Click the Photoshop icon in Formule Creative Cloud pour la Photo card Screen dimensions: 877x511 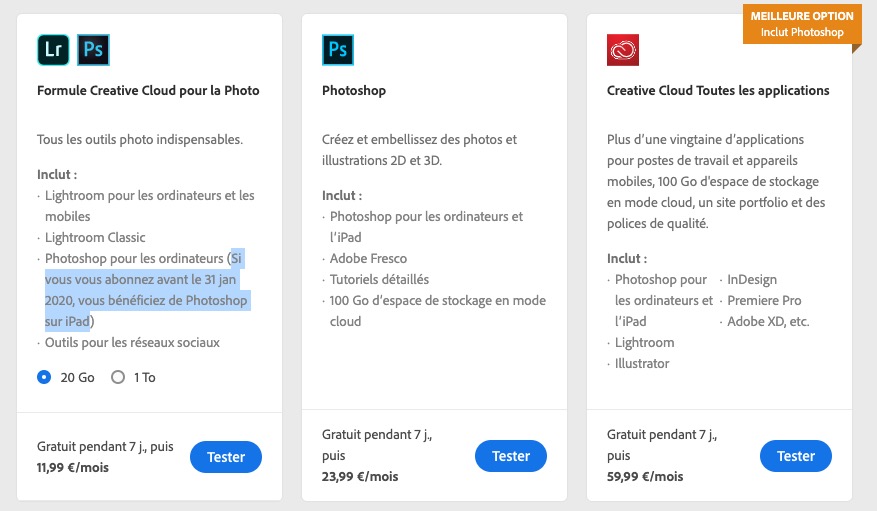coord(93,50)
